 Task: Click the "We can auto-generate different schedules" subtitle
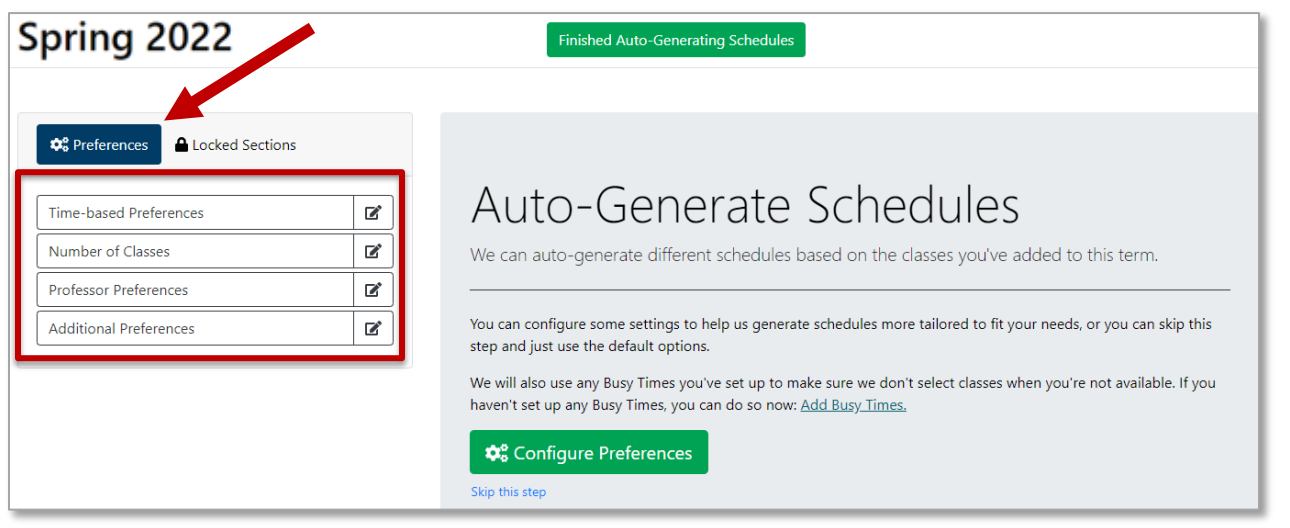[813, 255]
